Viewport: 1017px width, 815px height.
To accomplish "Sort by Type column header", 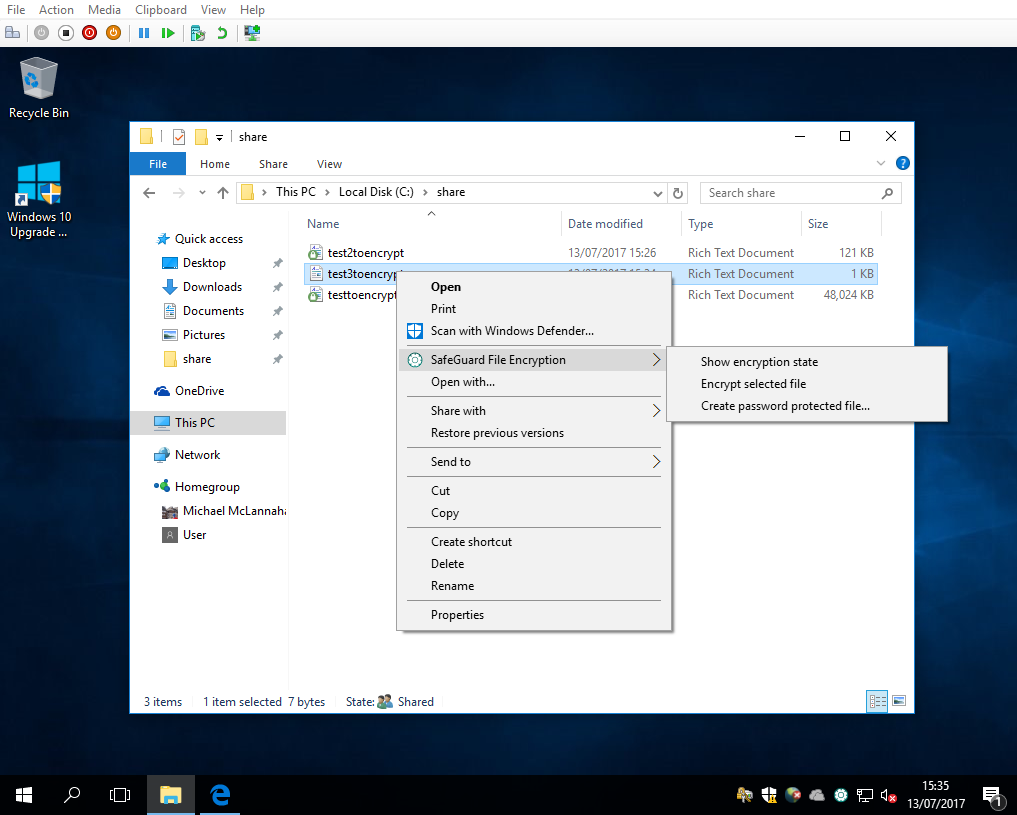I will 741,224.
